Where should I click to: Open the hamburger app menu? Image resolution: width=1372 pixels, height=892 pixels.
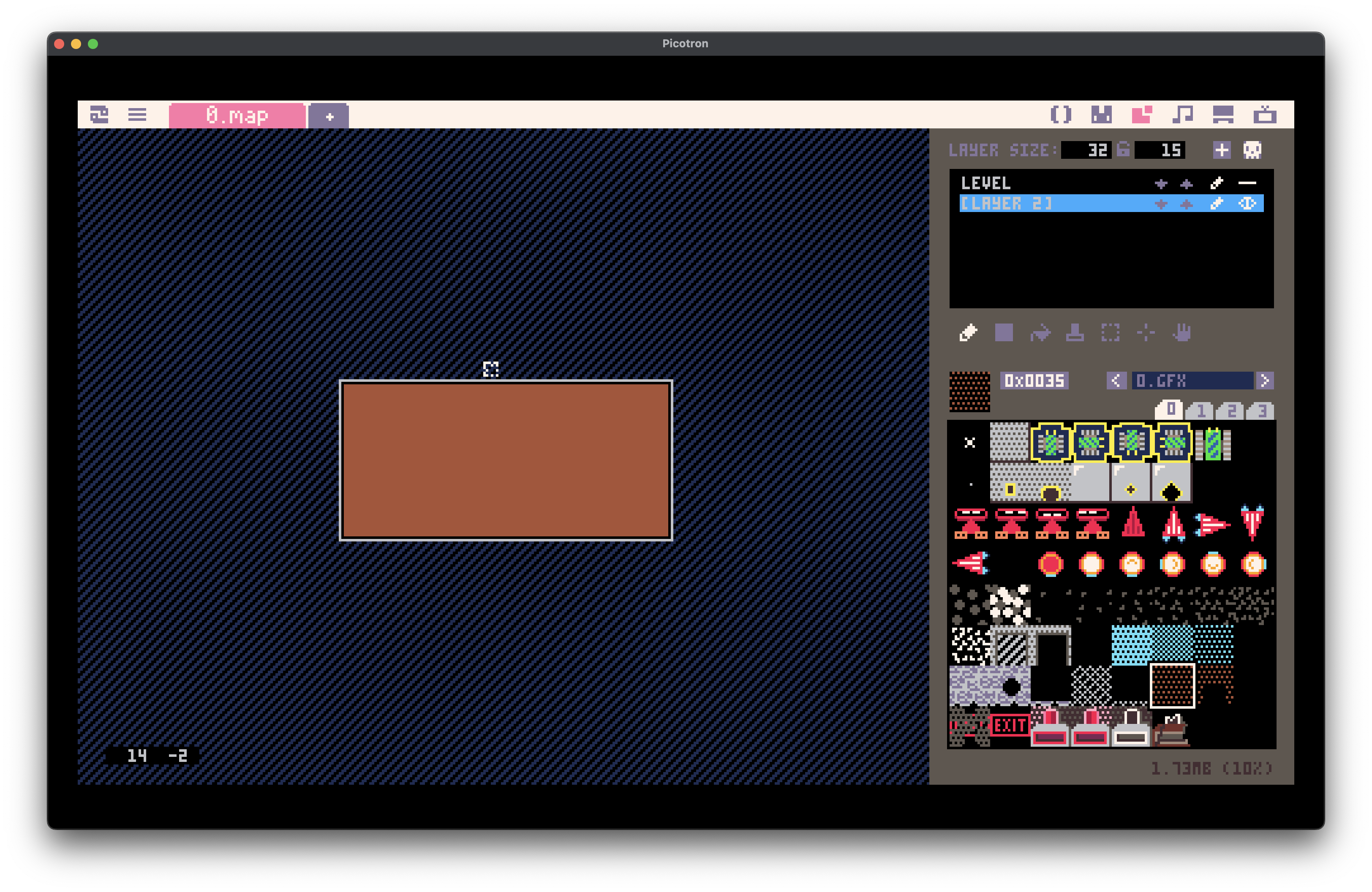[x=136, y=115]
